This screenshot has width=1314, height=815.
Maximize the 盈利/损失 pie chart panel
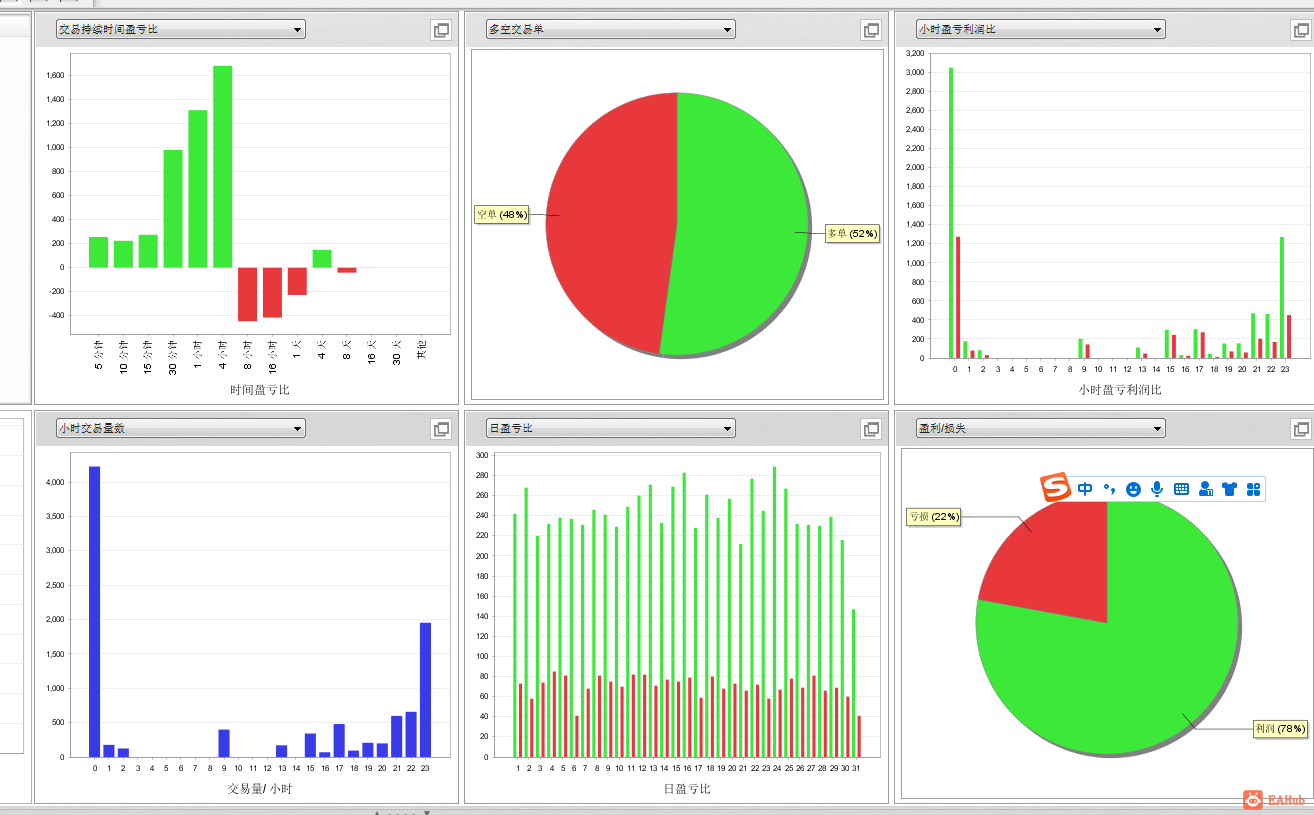[1301, 429]
